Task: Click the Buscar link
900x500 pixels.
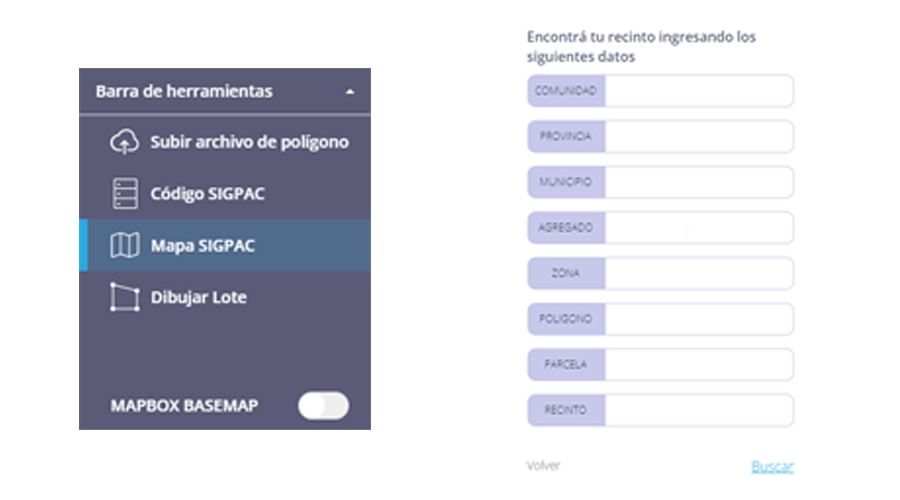Action: click(x=772, y=466)
